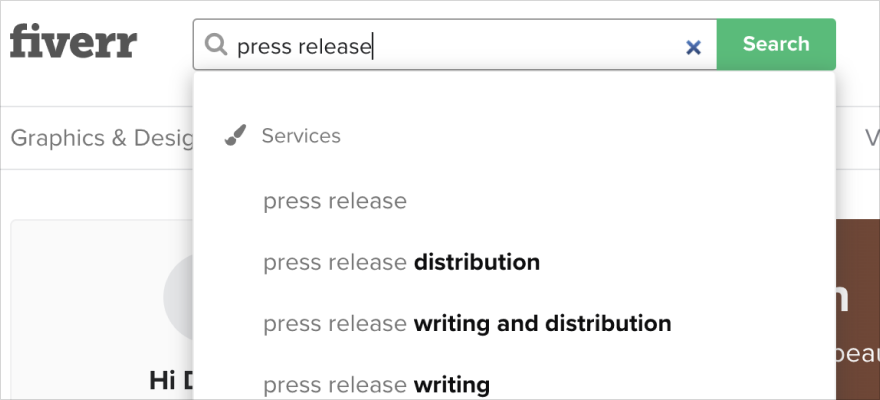This screenshot has width=880, height=400.
Task: Open the partially visible category at right edge
Action: [872, 138]
